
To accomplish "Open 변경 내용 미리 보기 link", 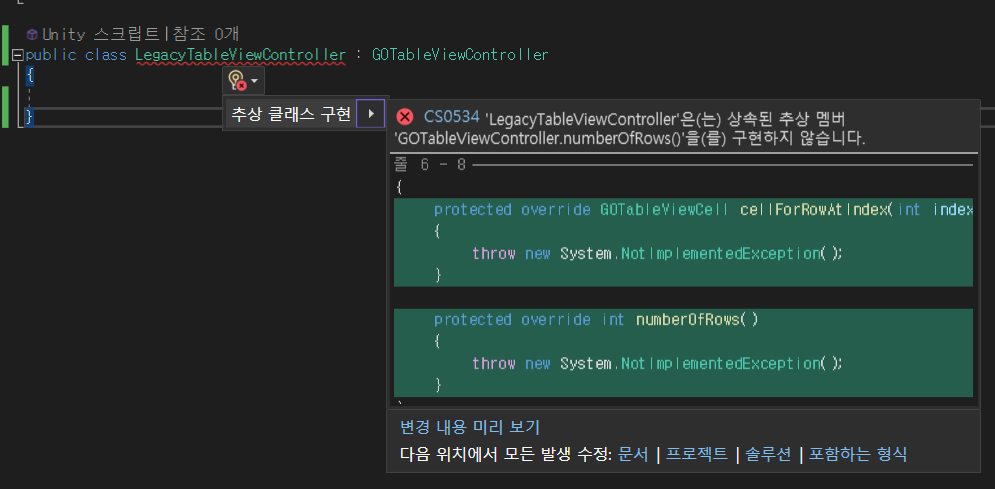I will pos(470,427).
